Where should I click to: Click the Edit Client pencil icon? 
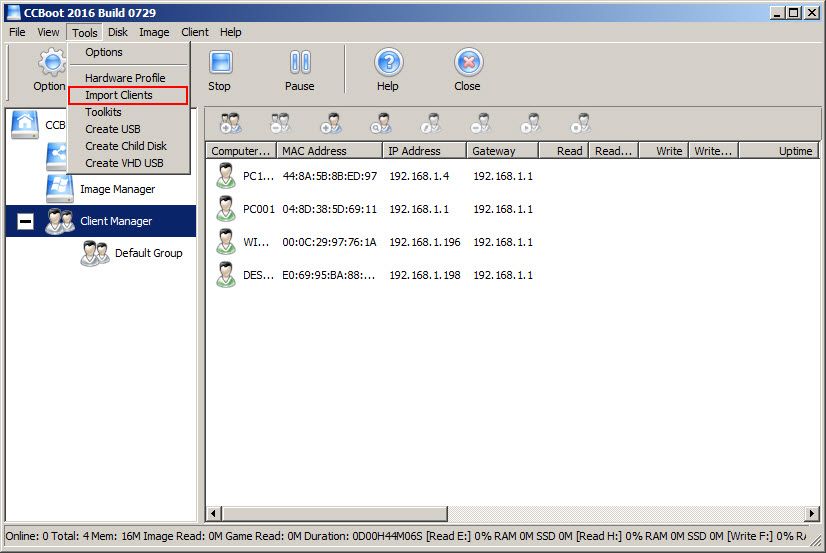click(431, 123)
